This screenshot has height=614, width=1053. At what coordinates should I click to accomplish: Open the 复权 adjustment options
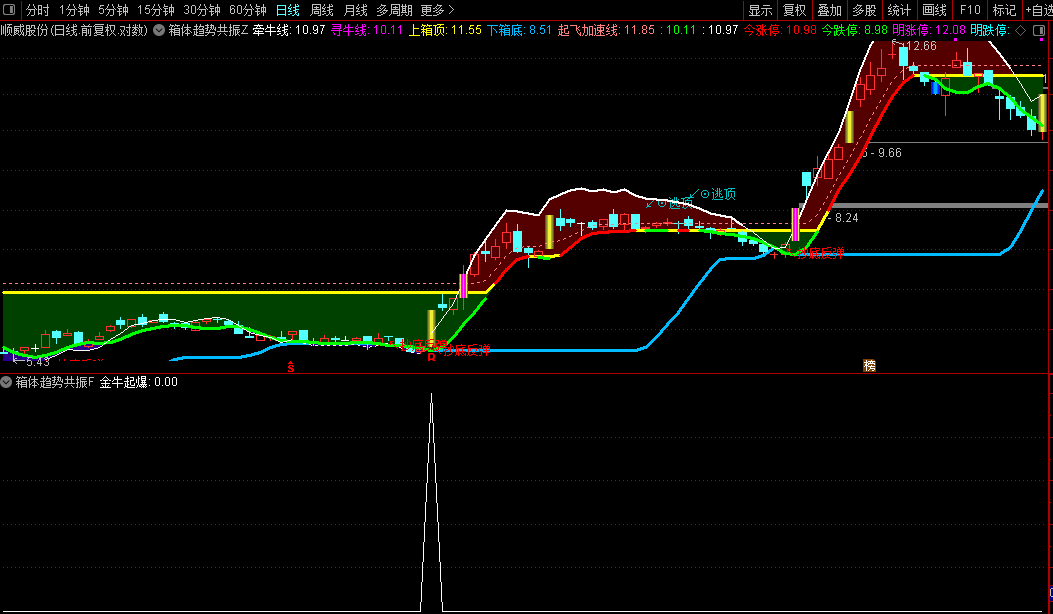794,10
